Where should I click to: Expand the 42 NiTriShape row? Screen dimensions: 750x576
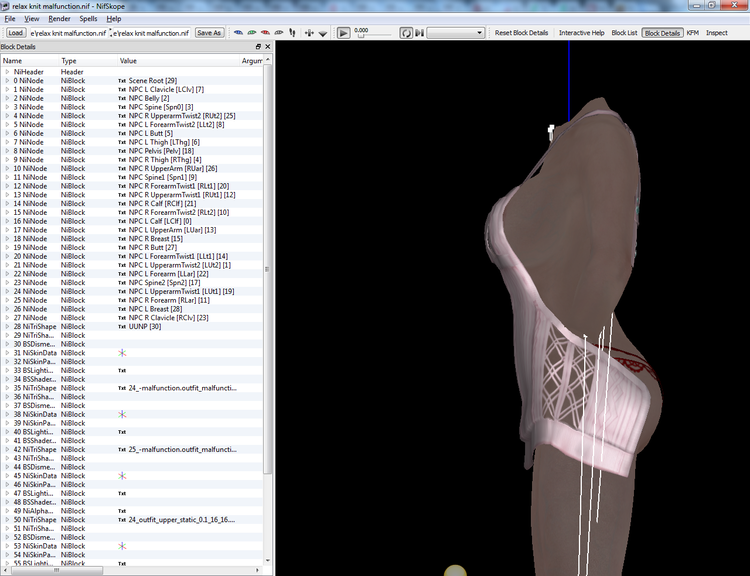point(7,449)
